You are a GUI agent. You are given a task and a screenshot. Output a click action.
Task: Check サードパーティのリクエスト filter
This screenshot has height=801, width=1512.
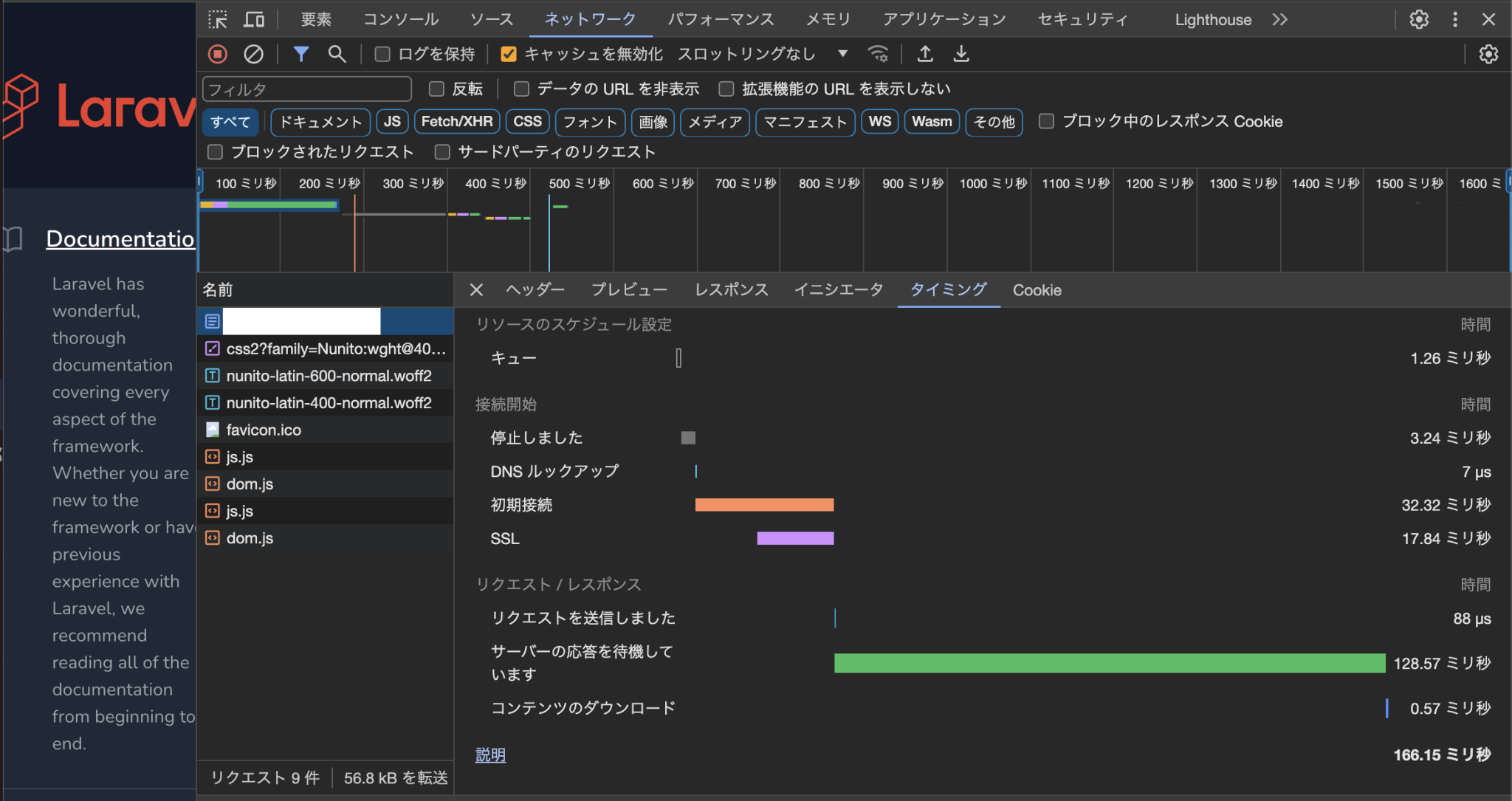(443, 151)
